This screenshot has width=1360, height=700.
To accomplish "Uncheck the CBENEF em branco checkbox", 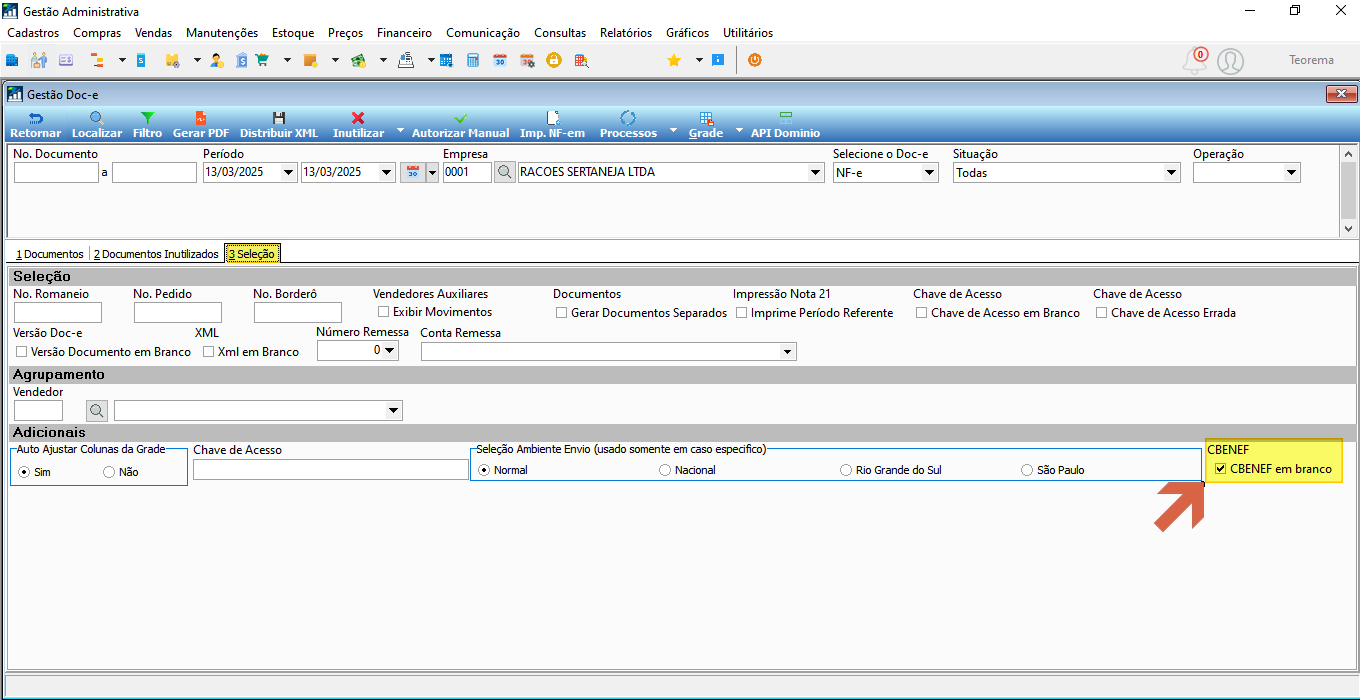I will 1220,469.
